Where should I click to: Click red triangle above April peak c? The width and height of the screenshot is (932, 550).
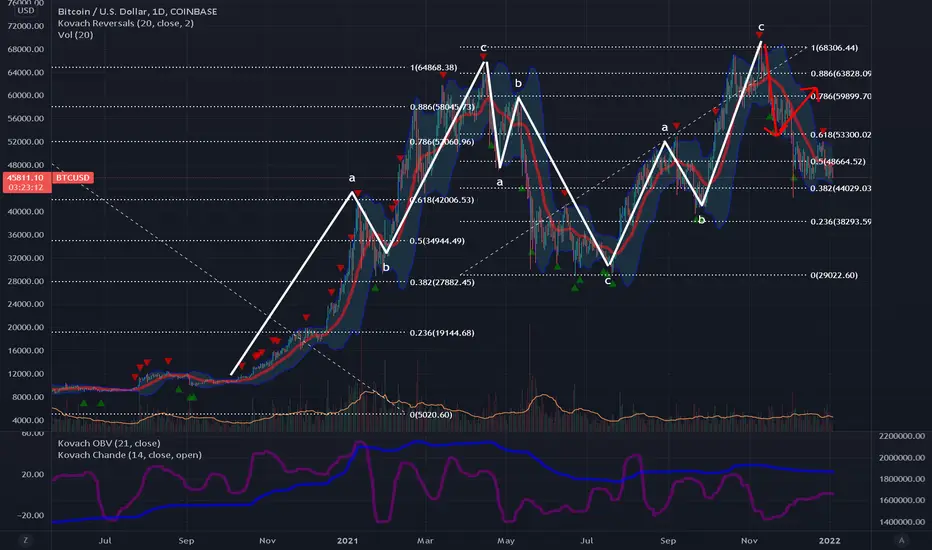(x=483, y=56)
